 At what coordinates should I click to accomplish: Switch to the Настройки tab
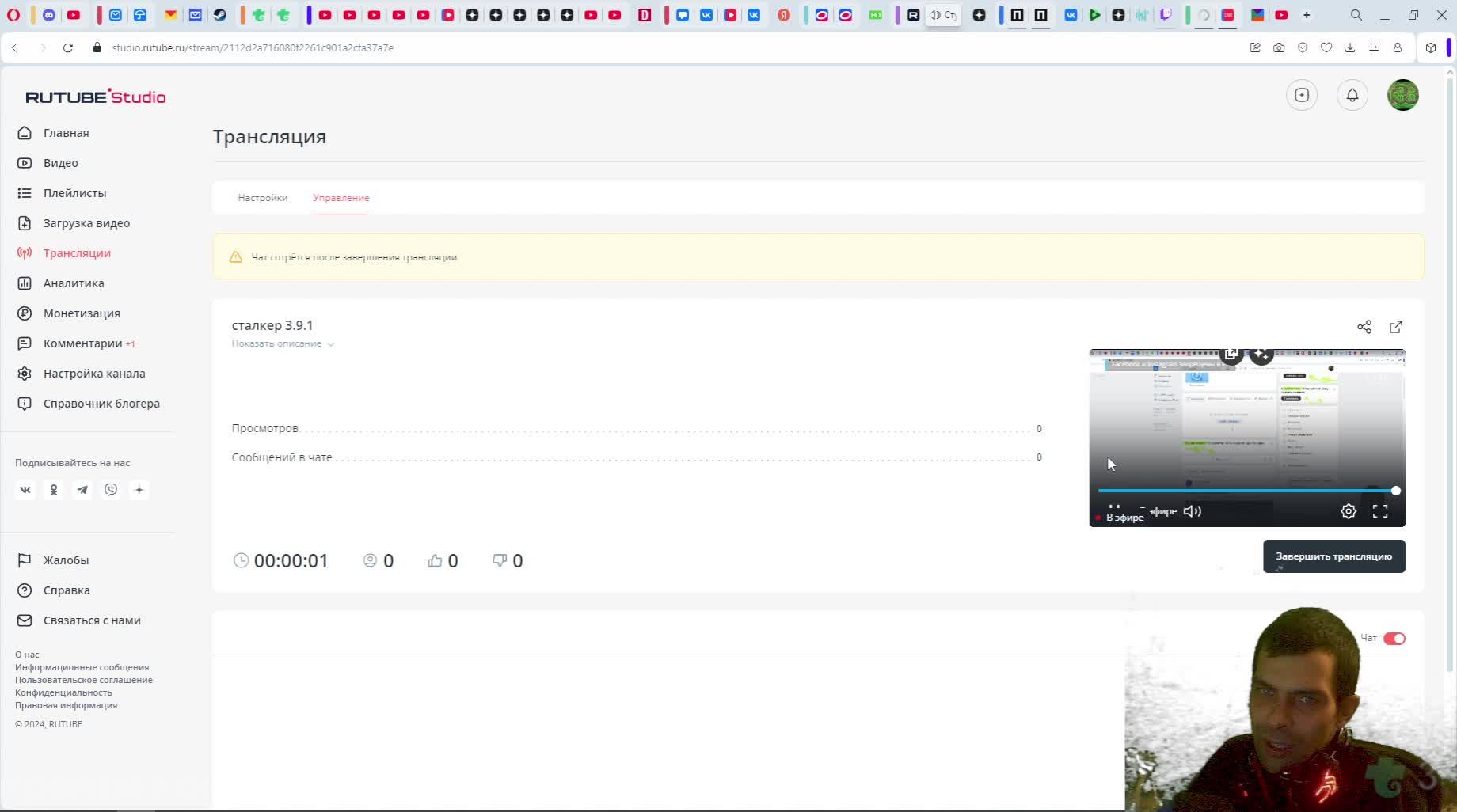point(263,198)
